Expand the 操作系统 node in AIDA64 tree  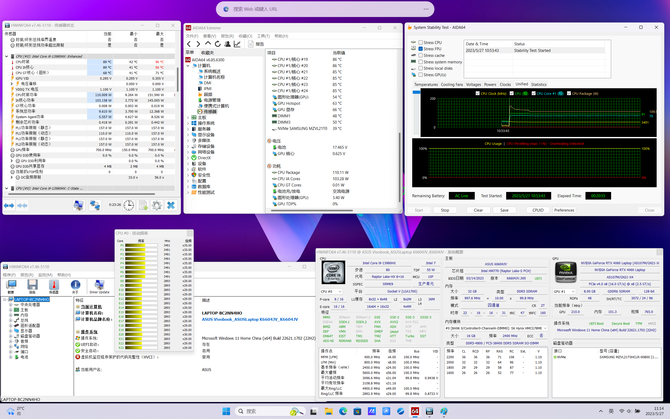[x=188, y=123]
